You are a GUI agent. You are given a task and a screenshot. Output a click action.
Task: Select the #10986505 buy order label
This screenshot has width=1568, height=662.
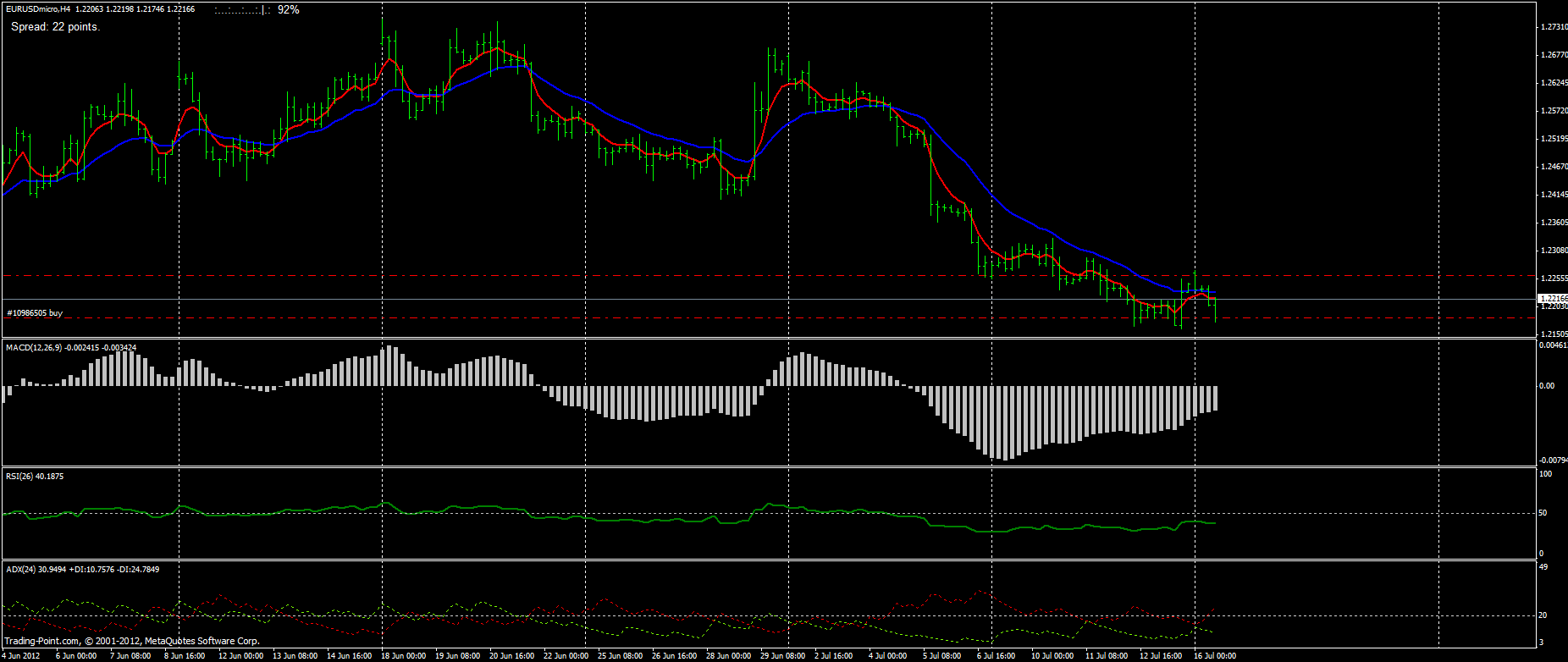[x=35, y=313]
